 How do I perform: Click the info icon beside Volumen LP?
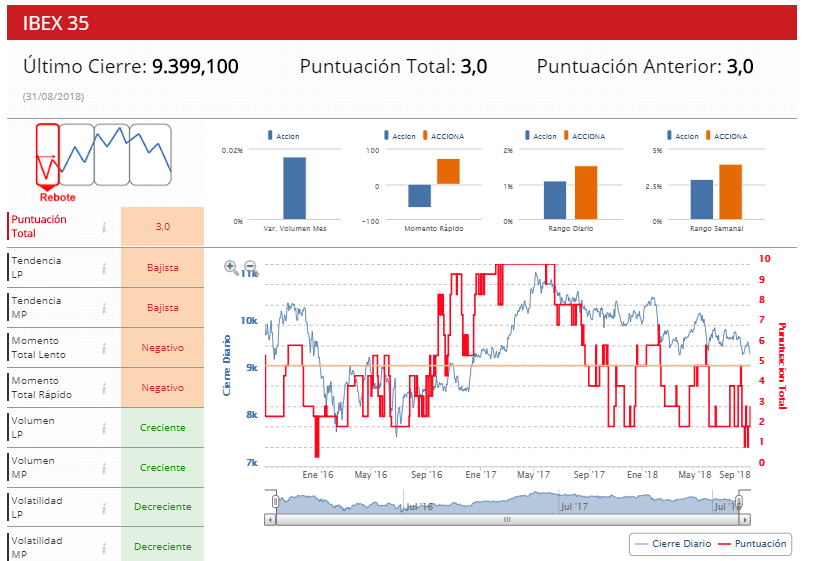[104, 427]
